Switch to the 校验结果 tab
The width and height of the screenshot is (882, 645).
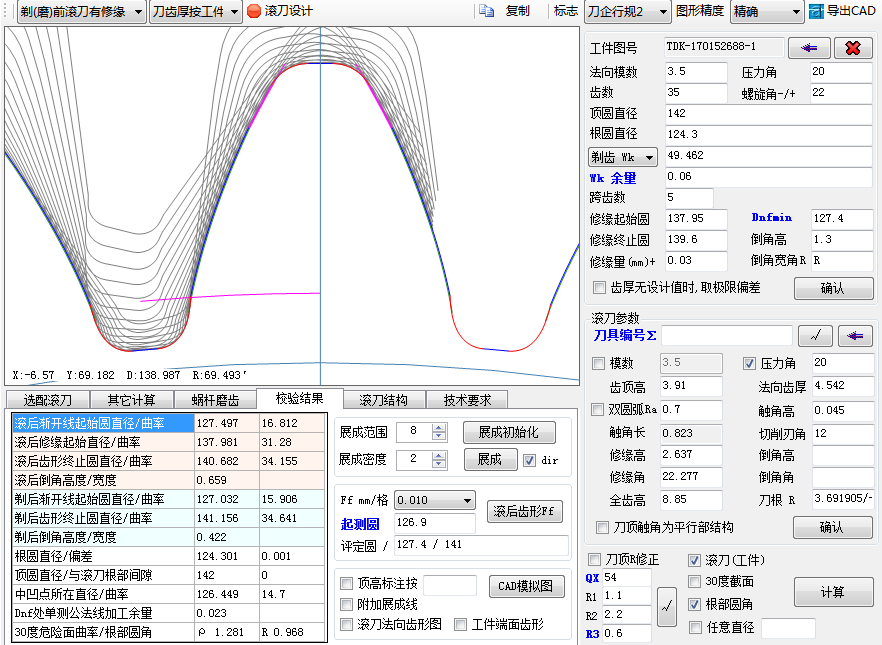pyautogui.click(x=299, y=399)
